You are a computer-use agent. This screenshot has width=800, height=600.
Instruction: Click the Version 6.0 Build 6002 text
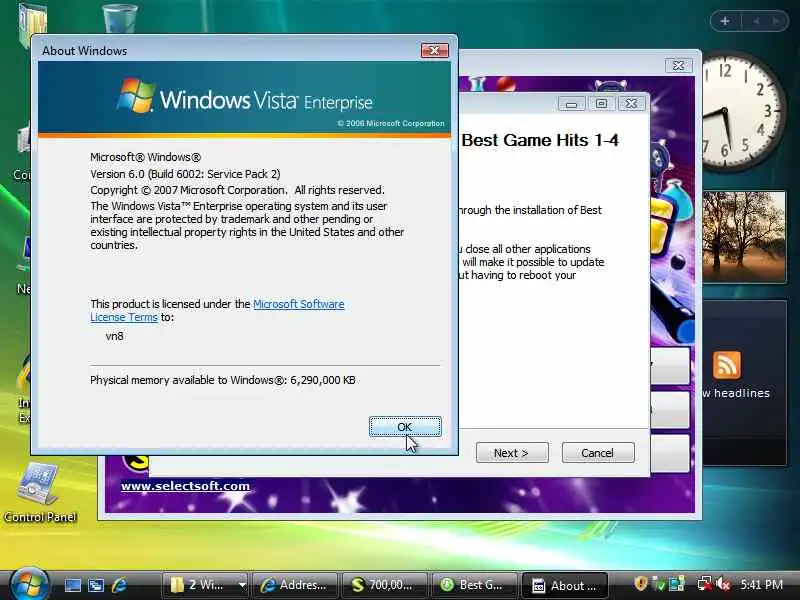[185, 174]
